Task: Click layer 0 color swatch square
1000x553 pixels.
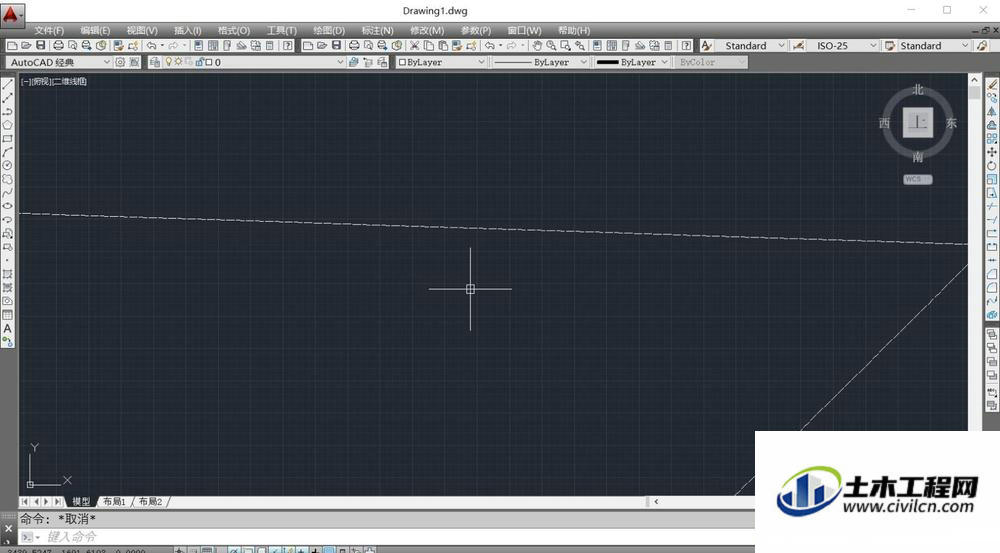Action: 209,62
